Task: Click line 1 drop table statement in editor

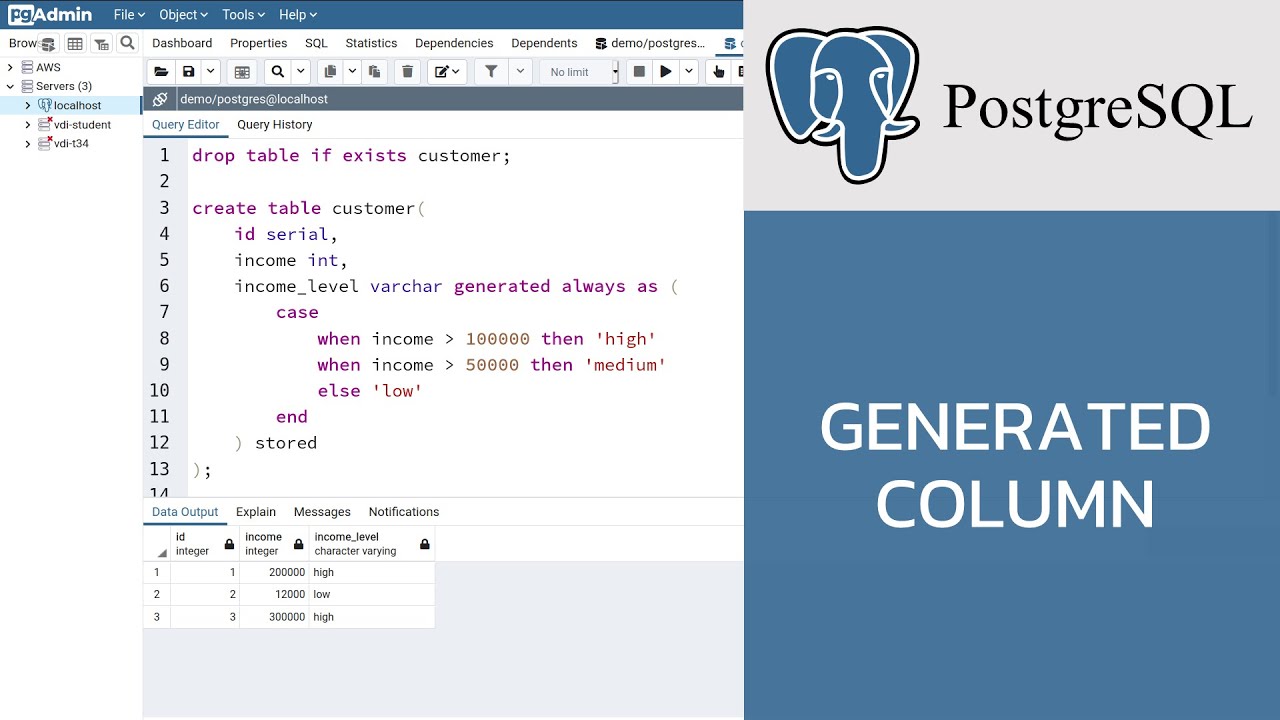Action: tap(351, 156)
